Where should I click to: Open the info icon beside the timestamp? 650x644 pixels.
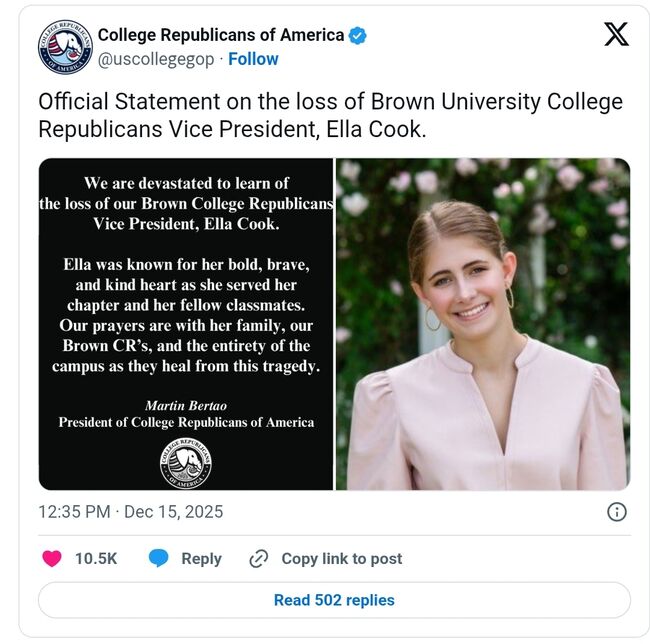[617, 512]
